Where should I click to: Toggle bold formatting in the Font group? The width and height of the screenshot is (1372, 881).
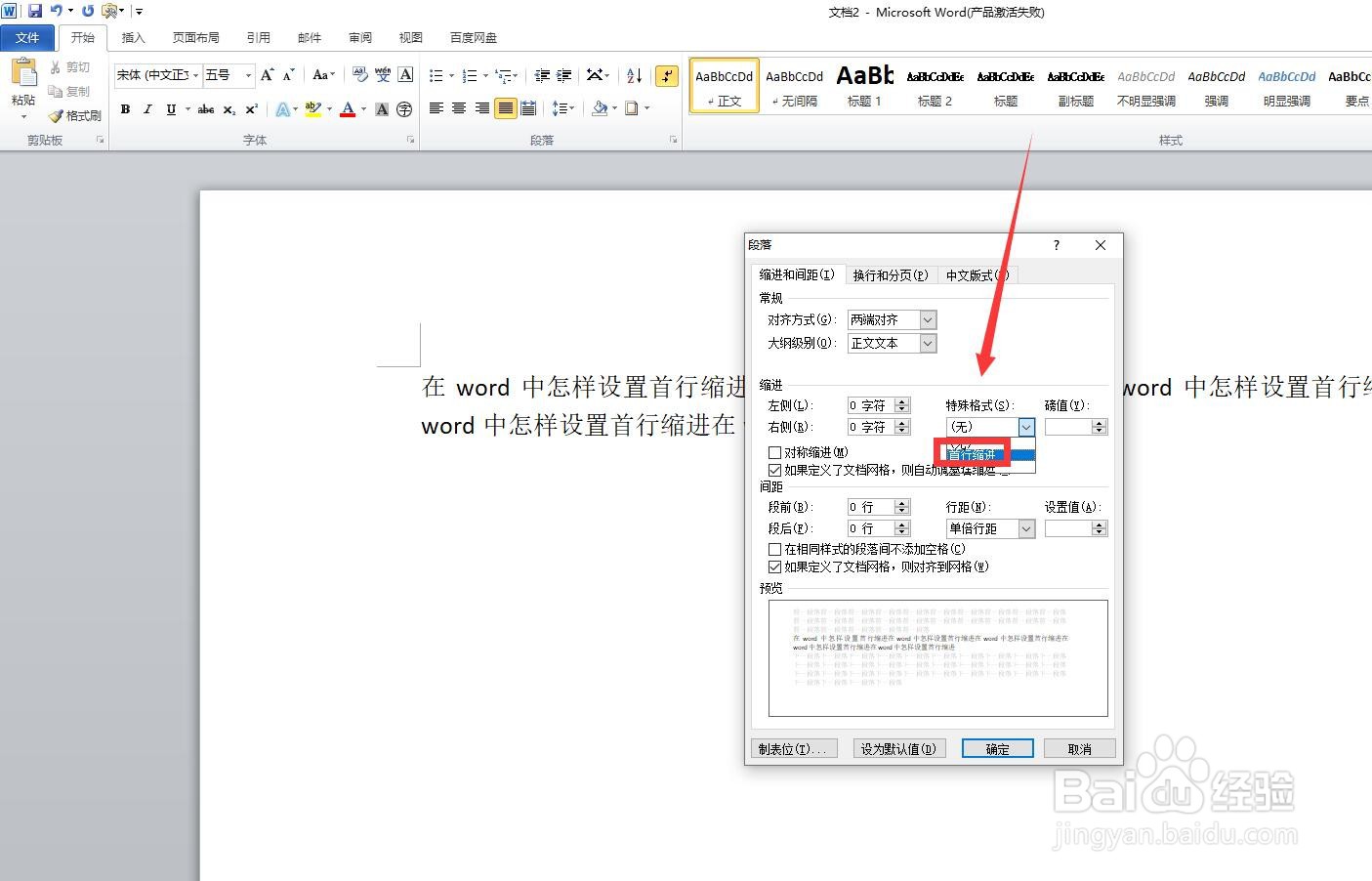[125, 108]
